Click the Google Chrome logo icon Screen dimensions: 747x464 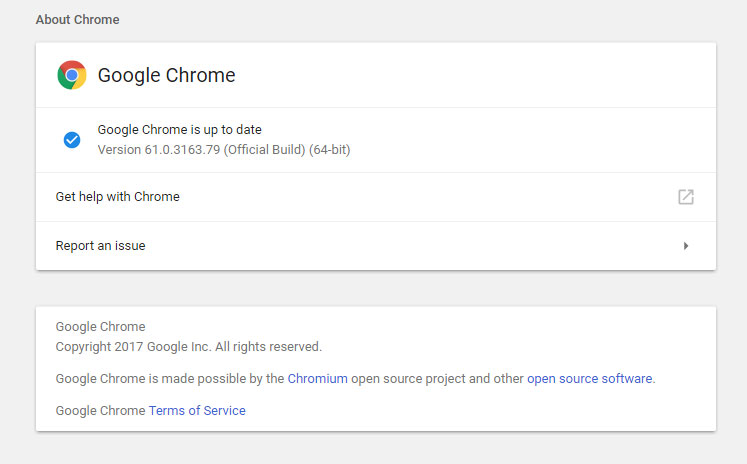tap(72, 75)
